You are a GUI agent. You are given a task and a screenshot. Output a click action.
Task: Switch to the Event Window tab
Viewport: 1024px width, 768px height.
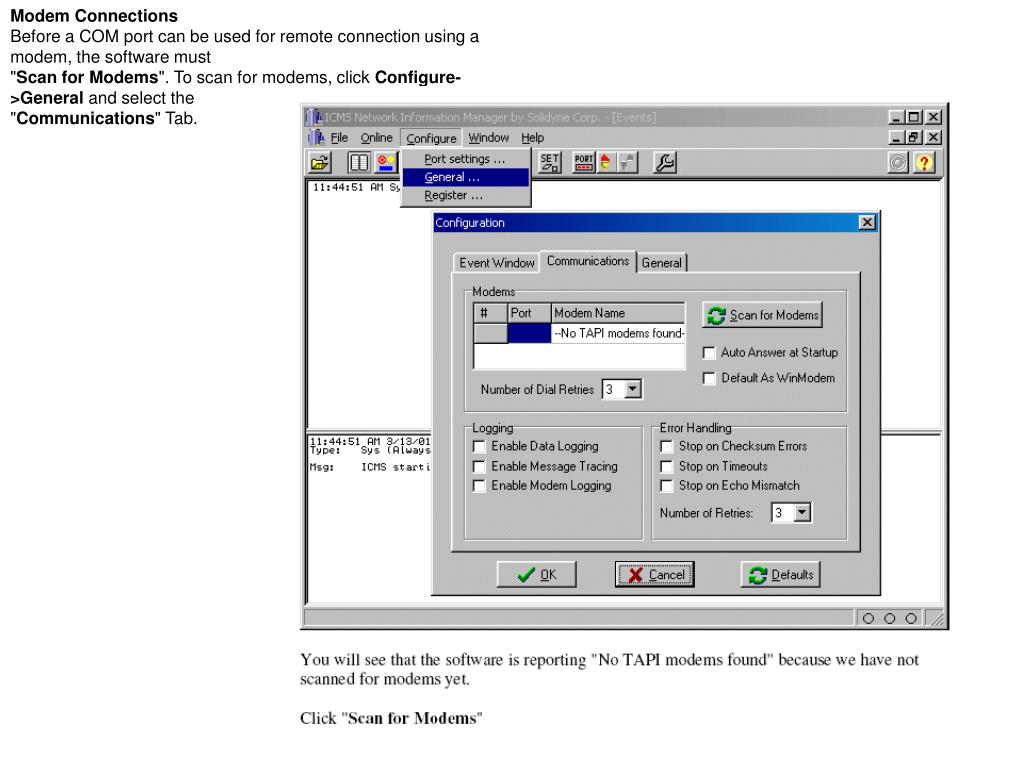click(x=496, y=263)
